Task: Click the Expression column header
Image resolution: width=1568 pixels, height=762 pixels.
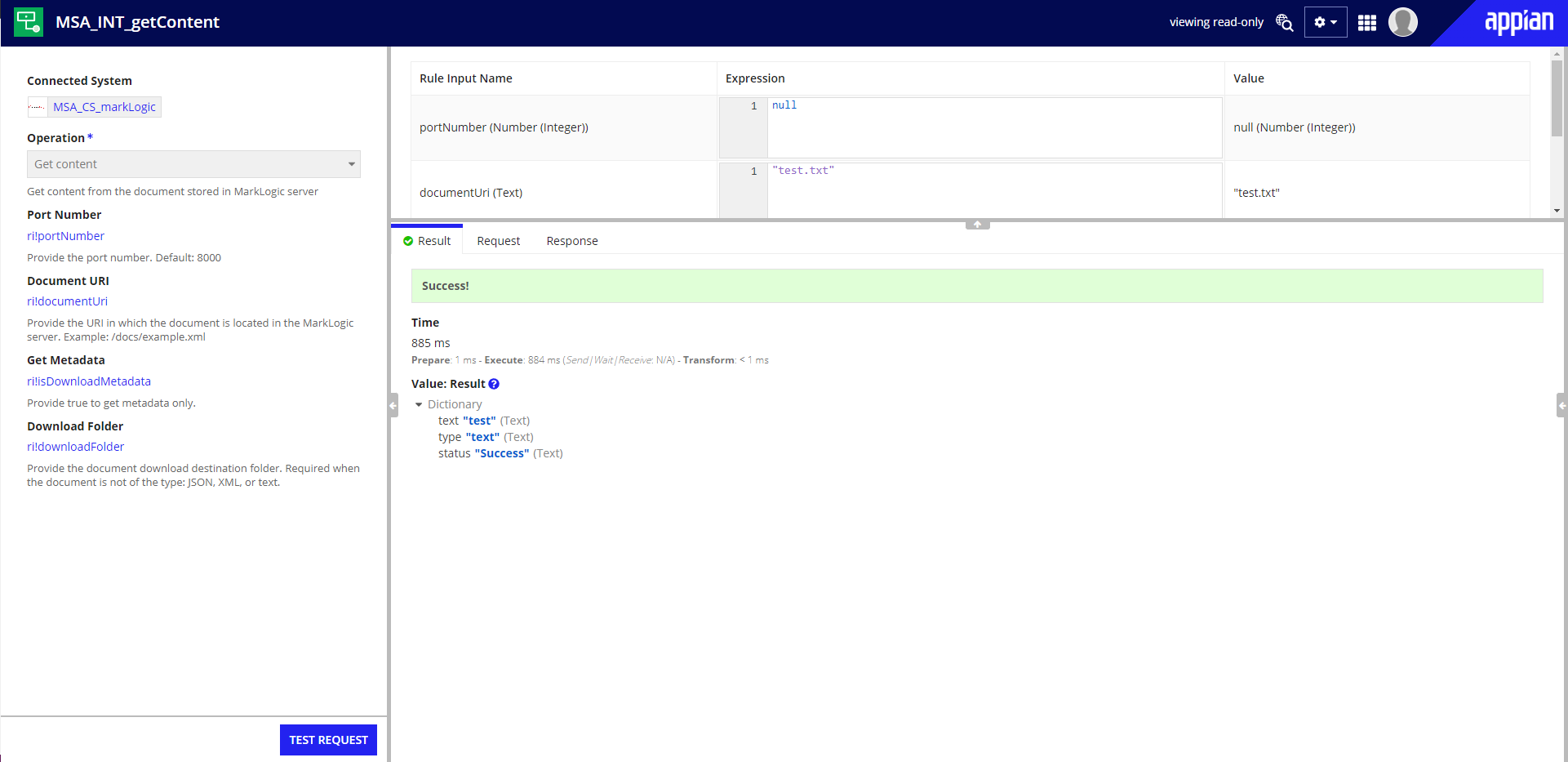Action: click(x=755, y=78)
